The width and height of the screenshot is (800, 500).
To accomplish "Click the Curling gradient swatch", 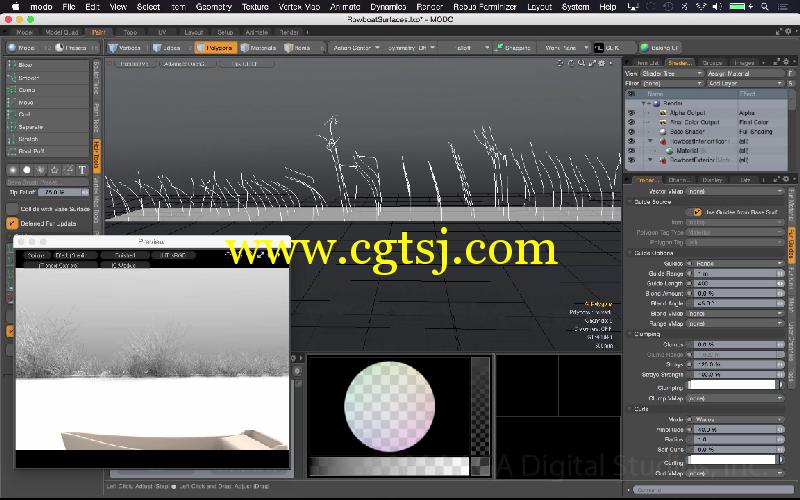I will (x=735, y=460).
